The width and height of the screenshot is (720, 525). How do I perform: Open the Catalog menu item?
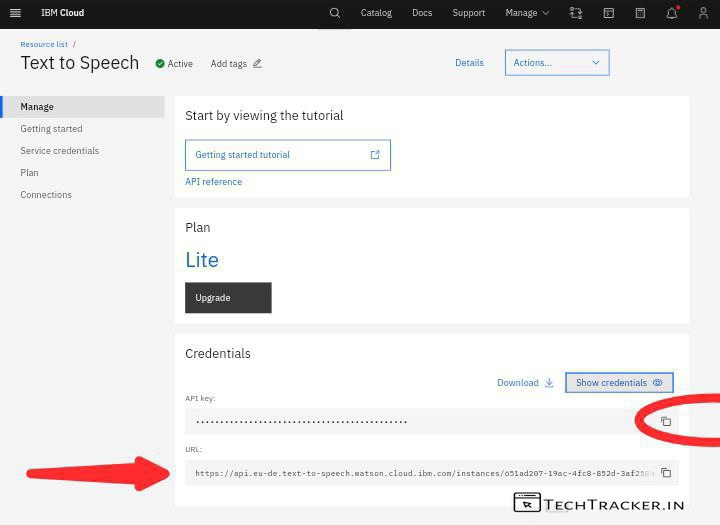[x=376, y=13]
